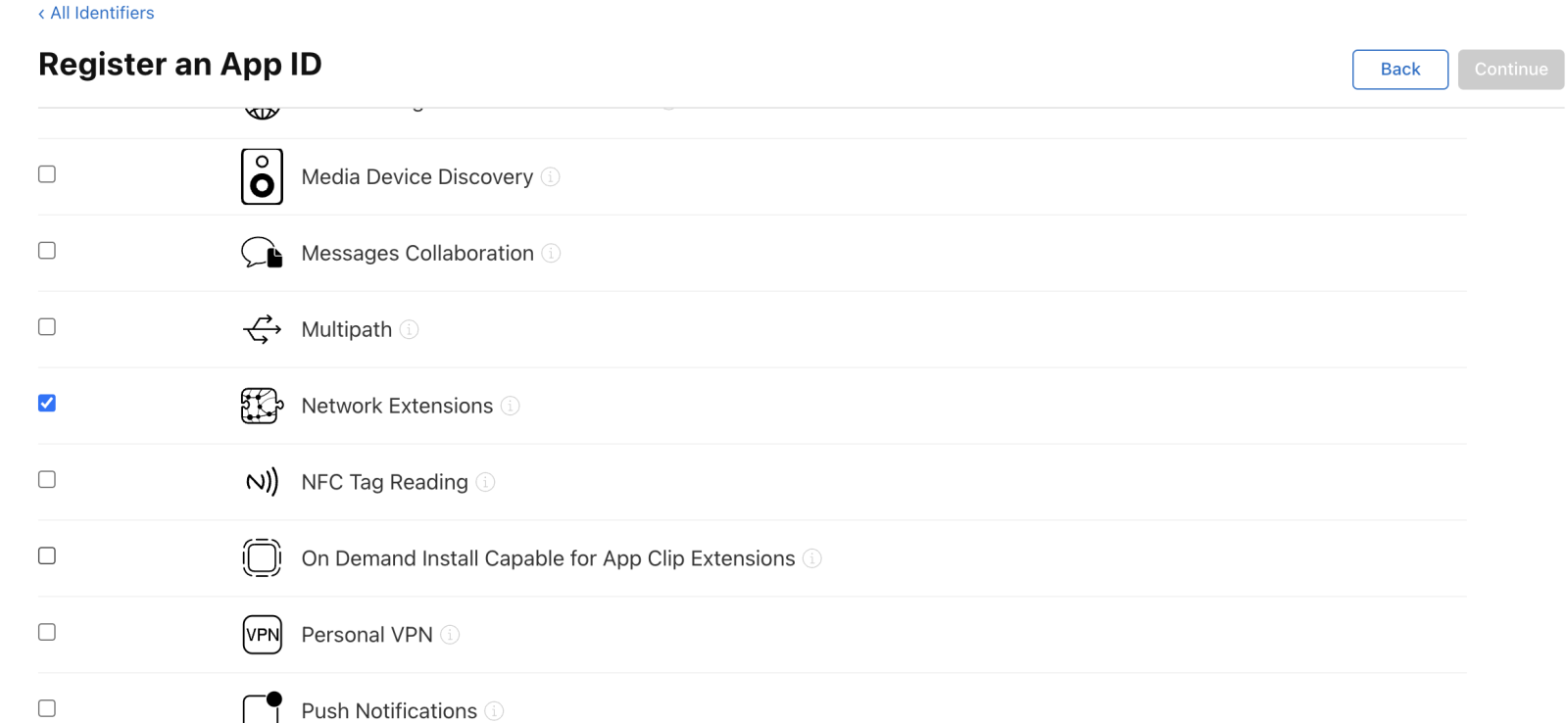Click the NFC Tag Reading icon
Image resolution: width=1568 pixels, height=723 pixels.
(x=262, y=482)
